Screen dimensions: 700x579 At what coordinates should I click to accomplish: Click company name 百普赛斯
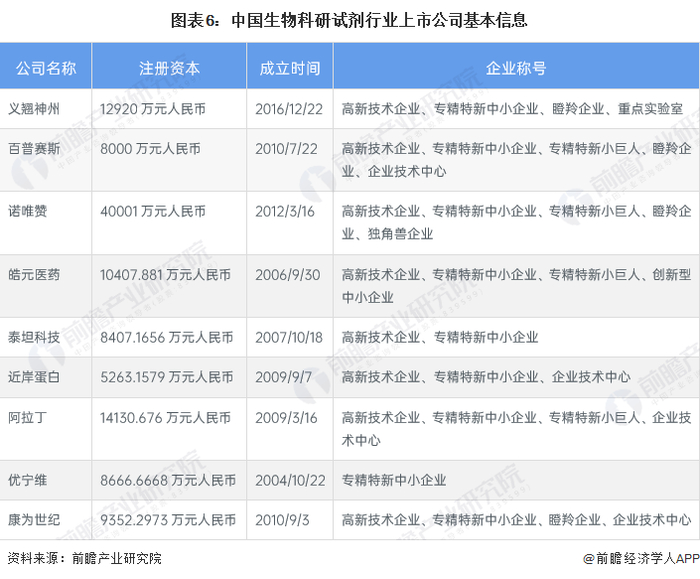coord(34,148)
